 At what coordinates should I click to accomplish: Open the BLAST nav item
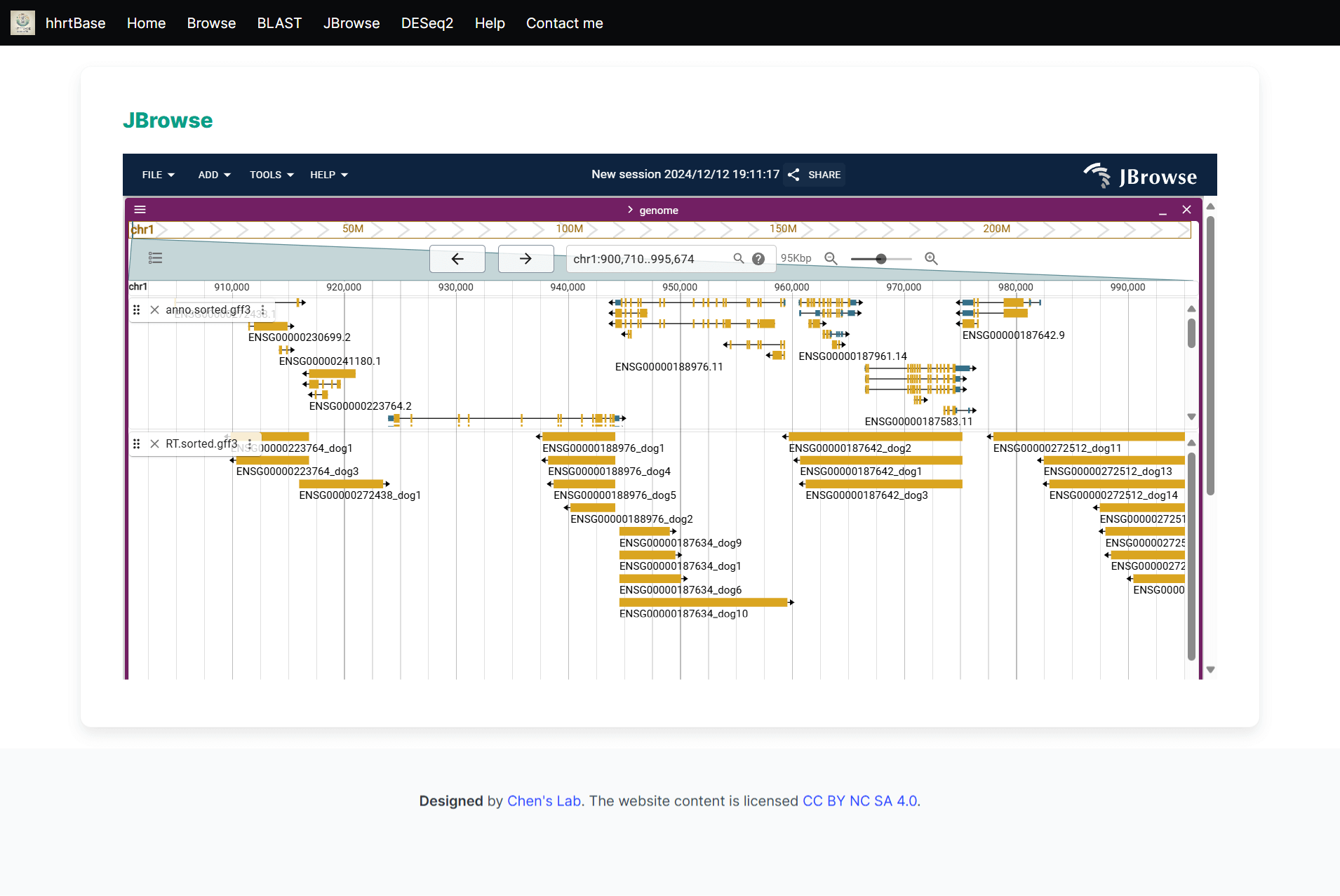[x=279, y=23]
